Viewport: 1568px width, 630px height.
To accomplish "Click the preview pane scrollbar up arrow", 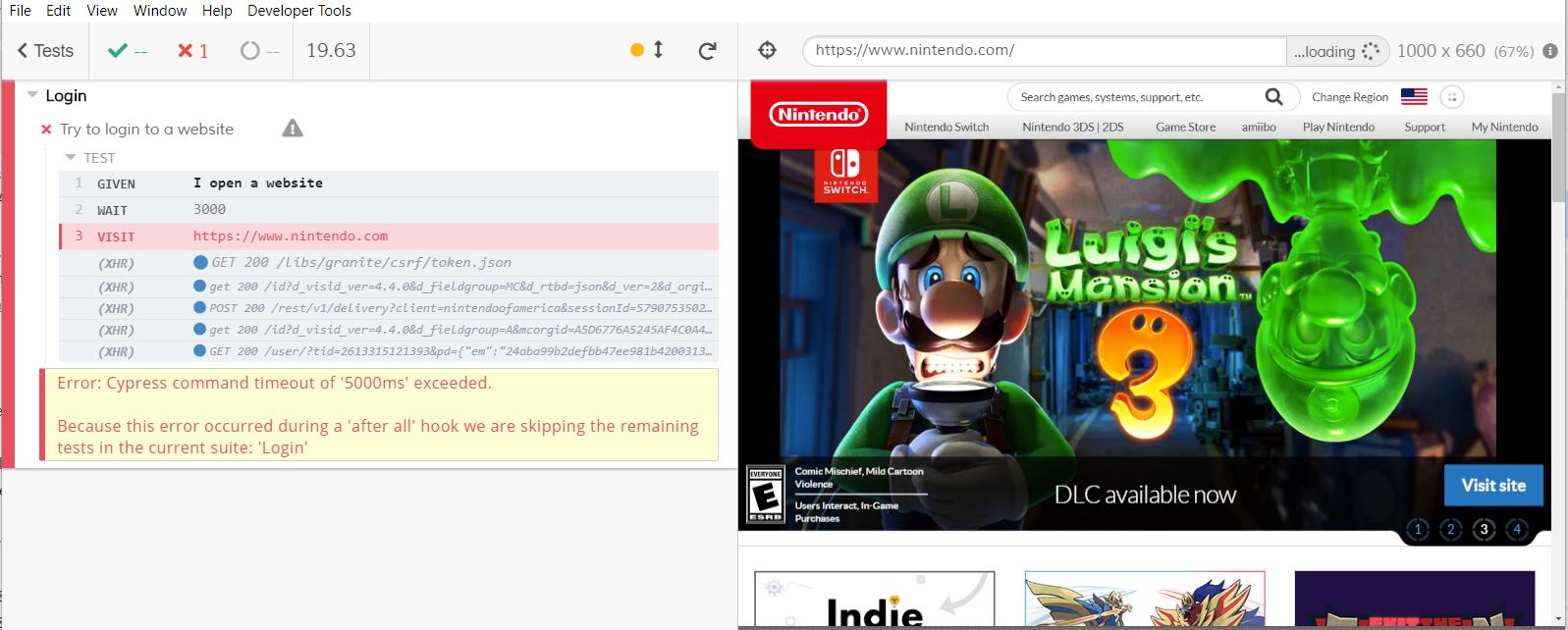I will tap(1558, 87).
